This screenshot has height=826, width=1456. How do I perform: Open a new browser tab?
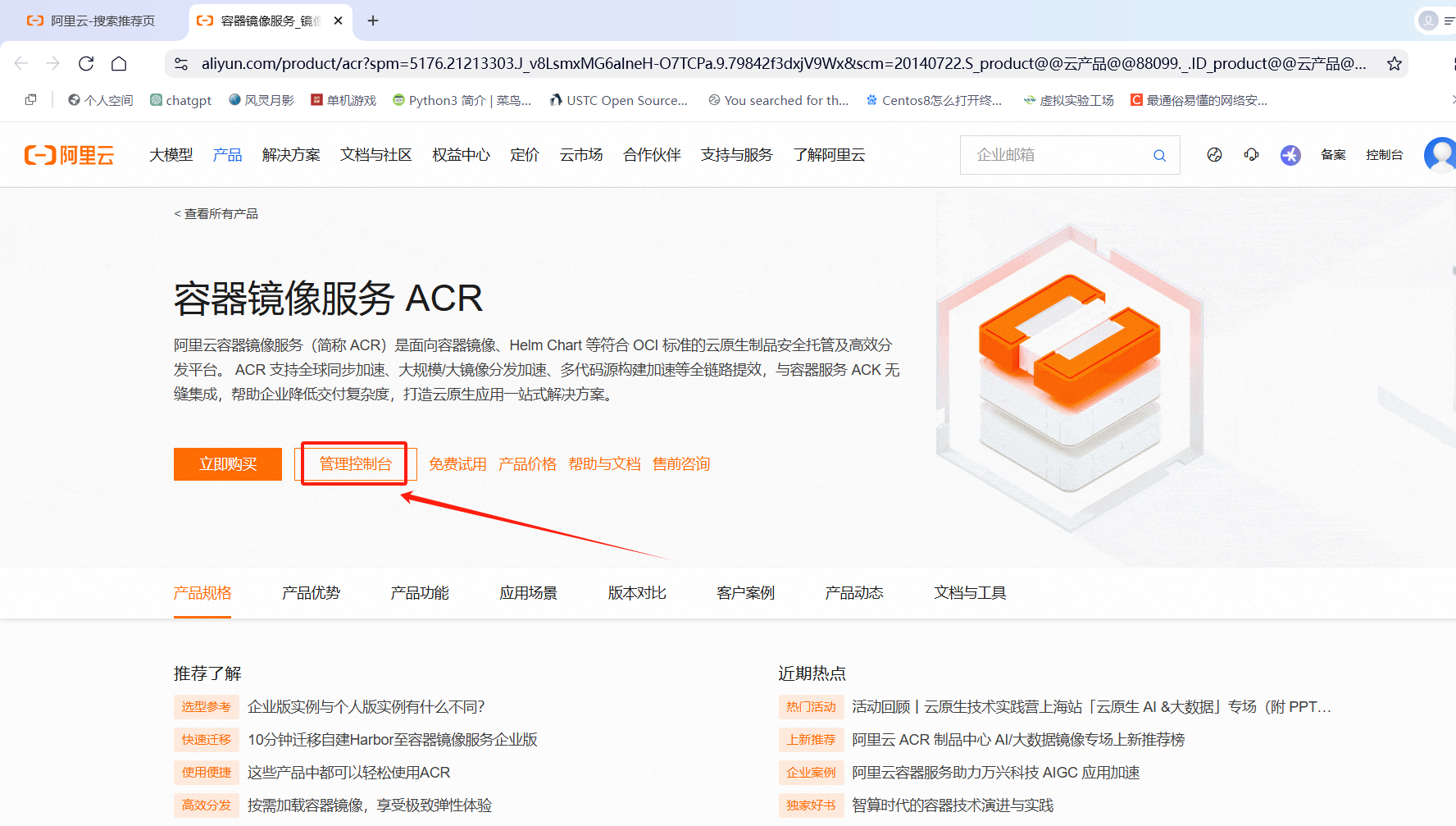(x=373, y=21)
